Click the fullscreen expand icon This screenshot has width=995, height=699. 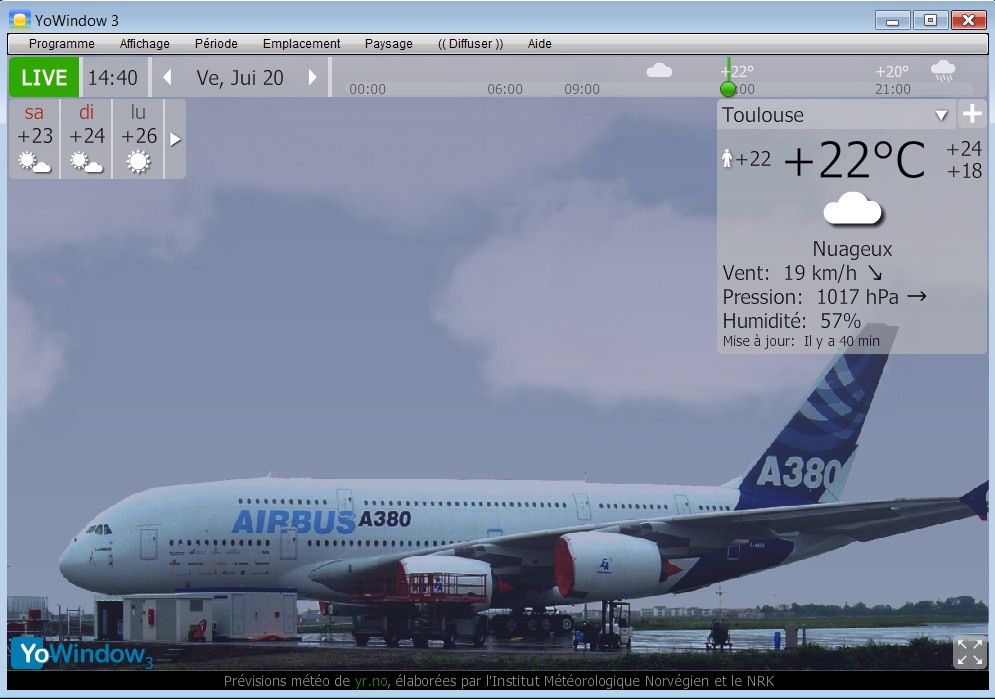(969, 652)
